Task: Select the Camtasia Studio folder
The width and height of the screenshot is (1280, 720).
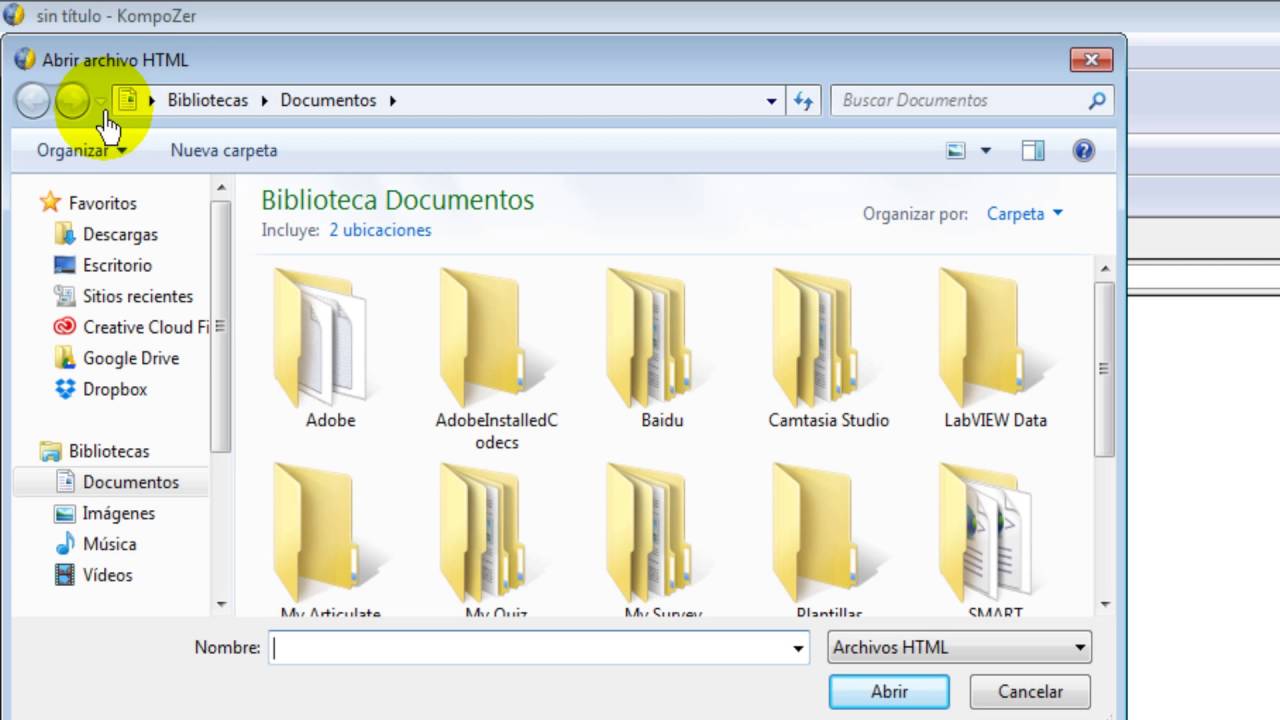Action: click(x=828, y=348)
